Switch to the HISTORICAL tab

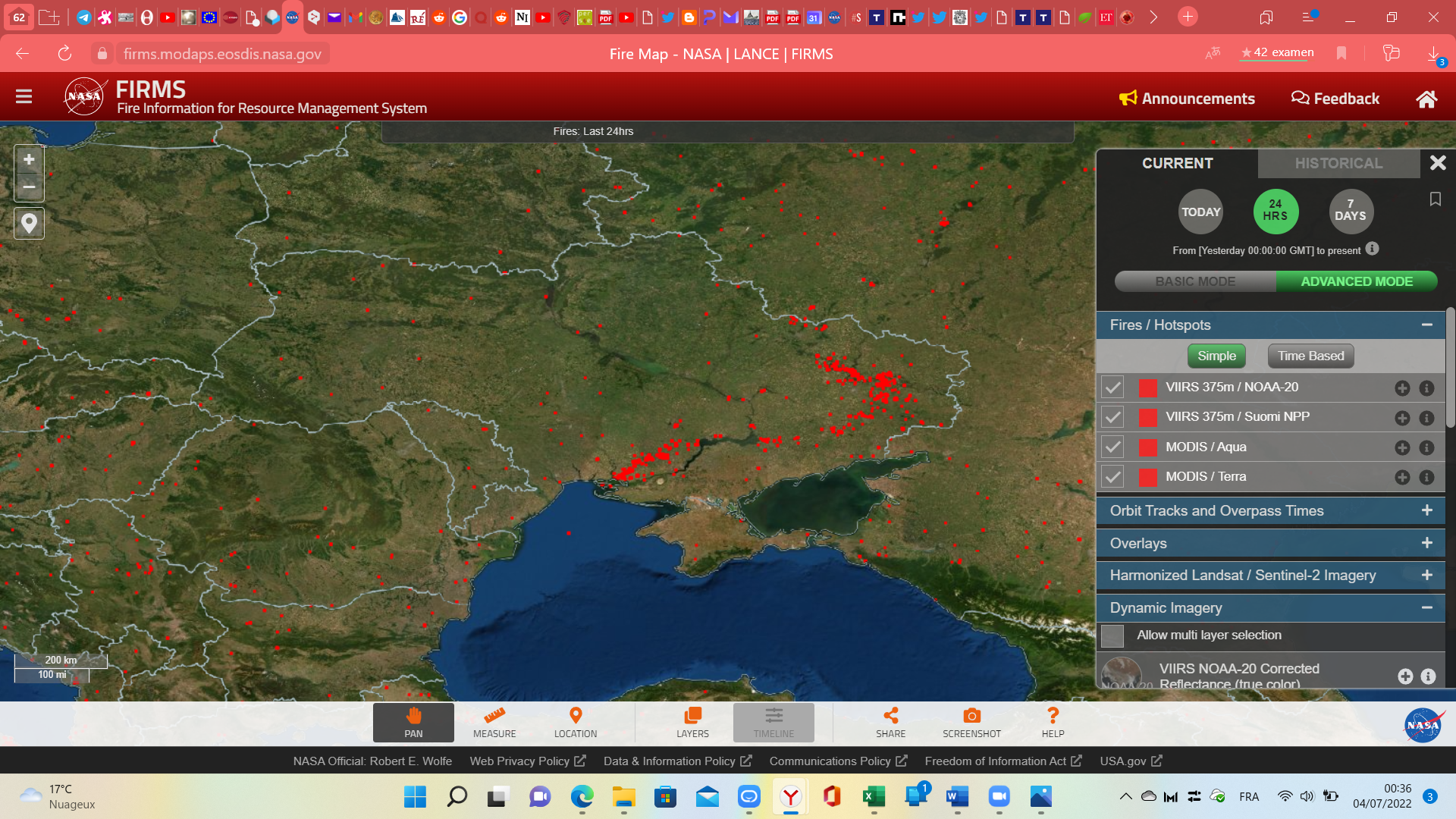(1338, 163)
